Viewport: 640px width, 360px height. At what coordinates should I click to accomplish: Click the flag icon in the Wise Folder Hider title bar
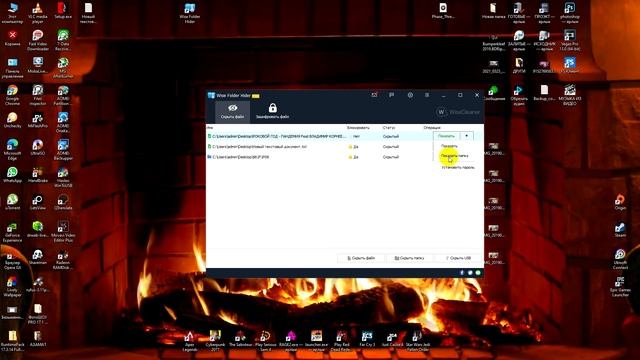(391, 95)
